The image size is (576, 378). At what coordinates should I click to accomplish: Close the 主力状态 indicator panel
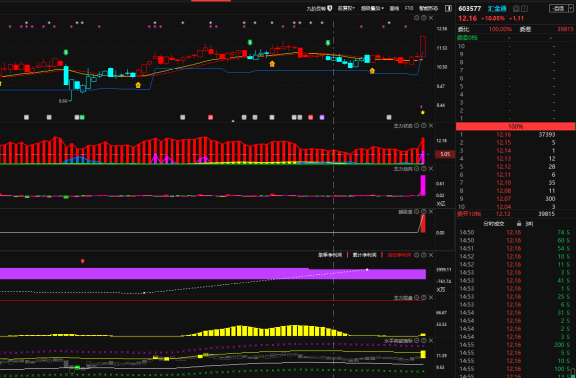pyautogui.click(x=431, y=126)
